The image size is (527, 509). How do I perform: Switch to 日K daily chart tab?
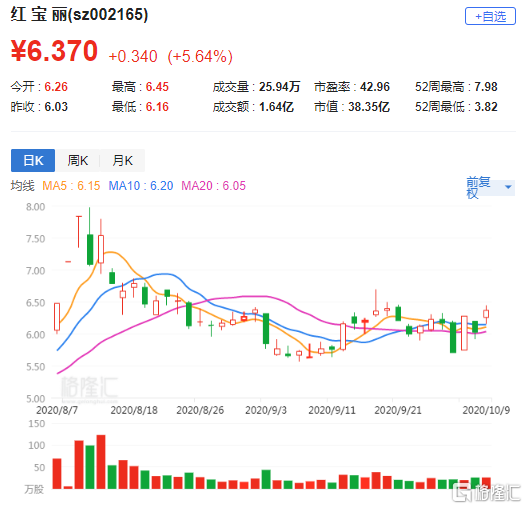tap(33, 160)
